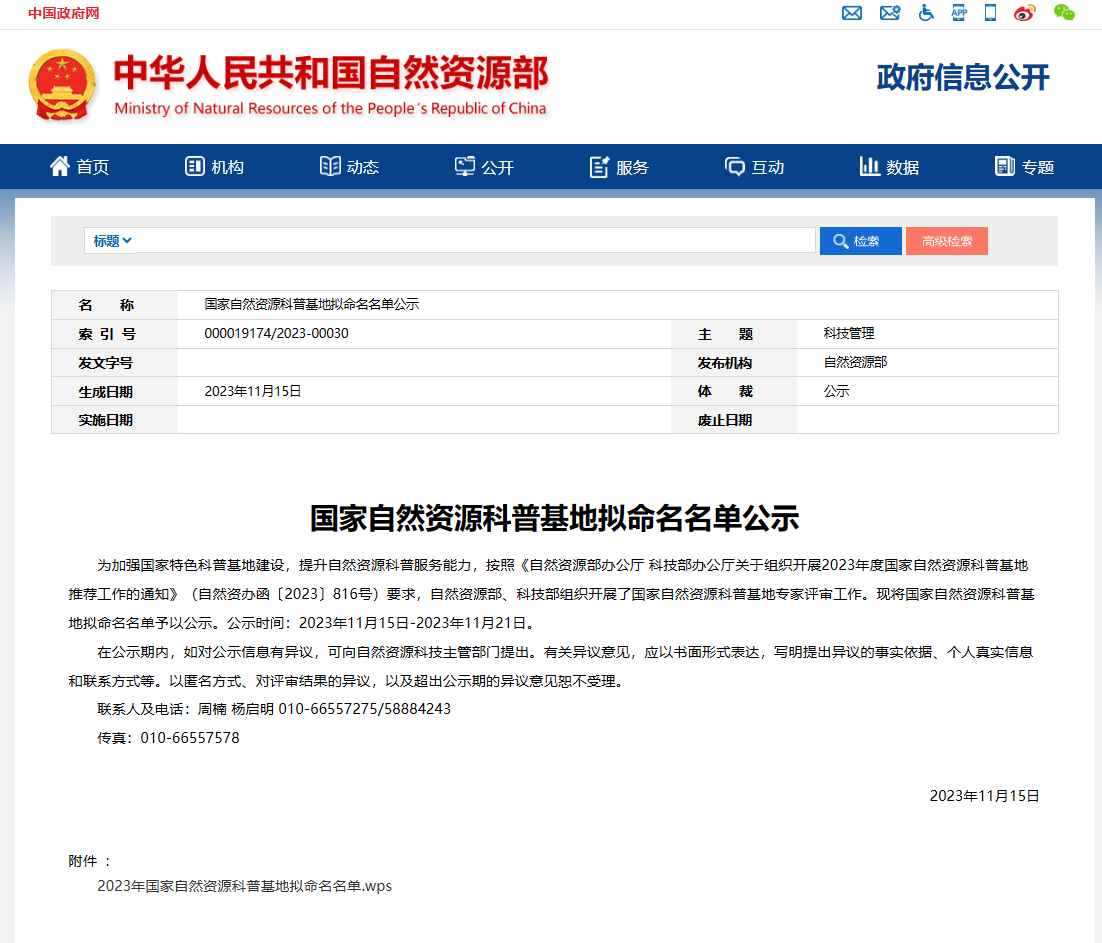1102x943 pixels.
Task: Click the blue 检索 search button
Action: pyautogui.click(x=860, y=241)
